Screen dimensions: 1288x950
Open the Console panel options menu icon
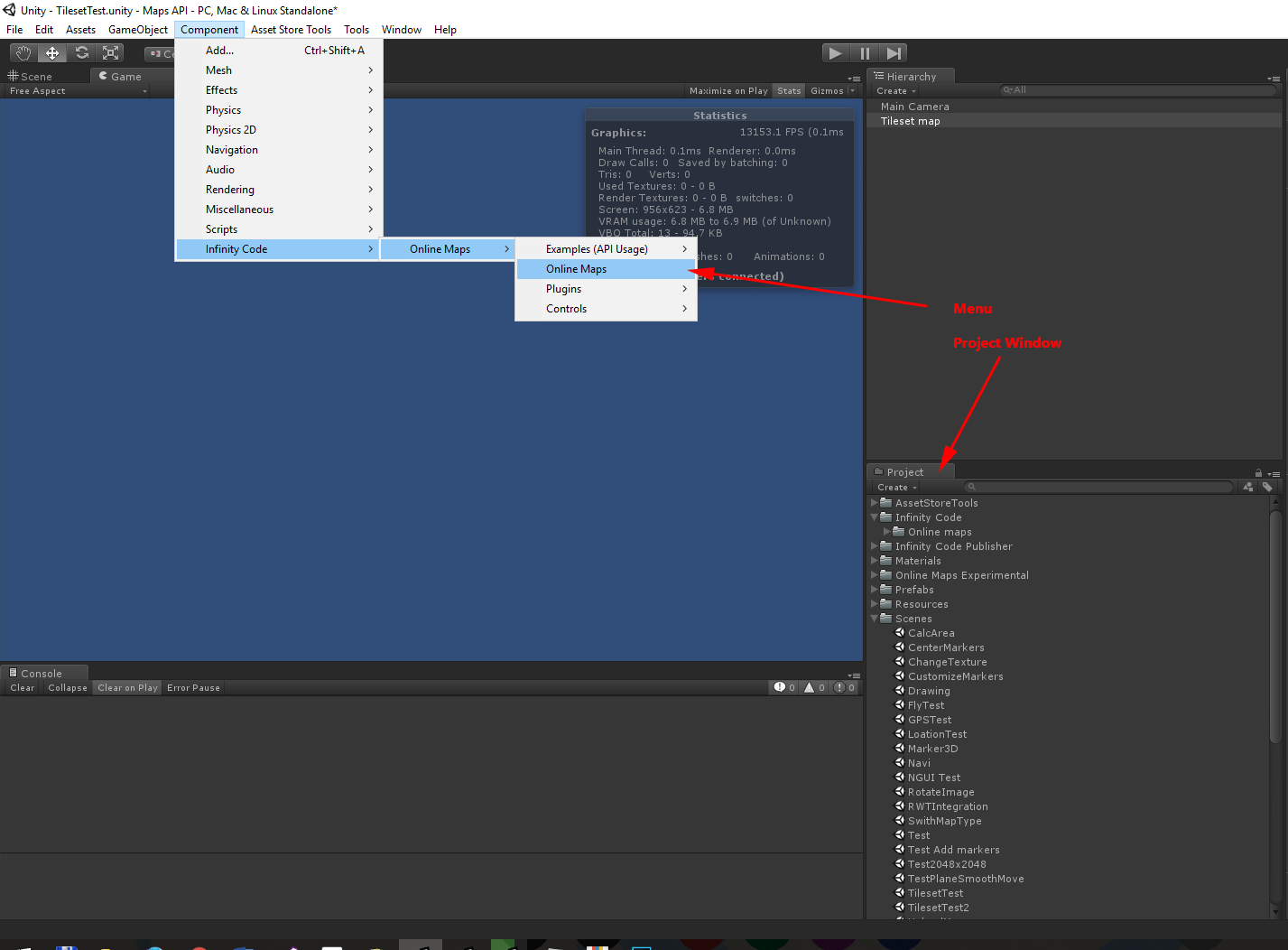click(x=854, y=675)
